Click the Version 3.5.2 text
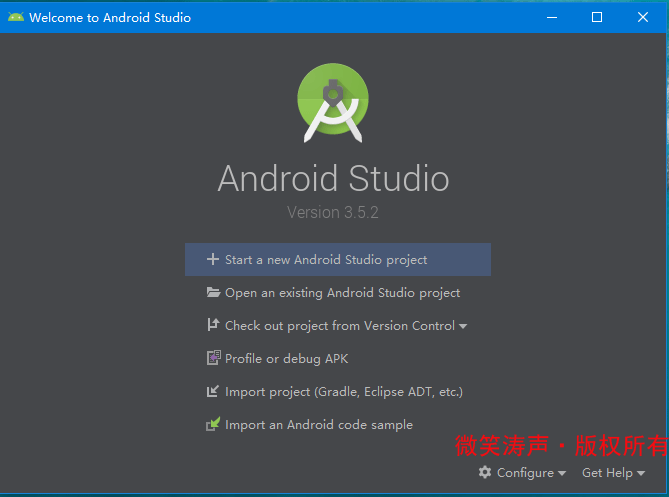669x497 pixels. (x=333, y=212)
